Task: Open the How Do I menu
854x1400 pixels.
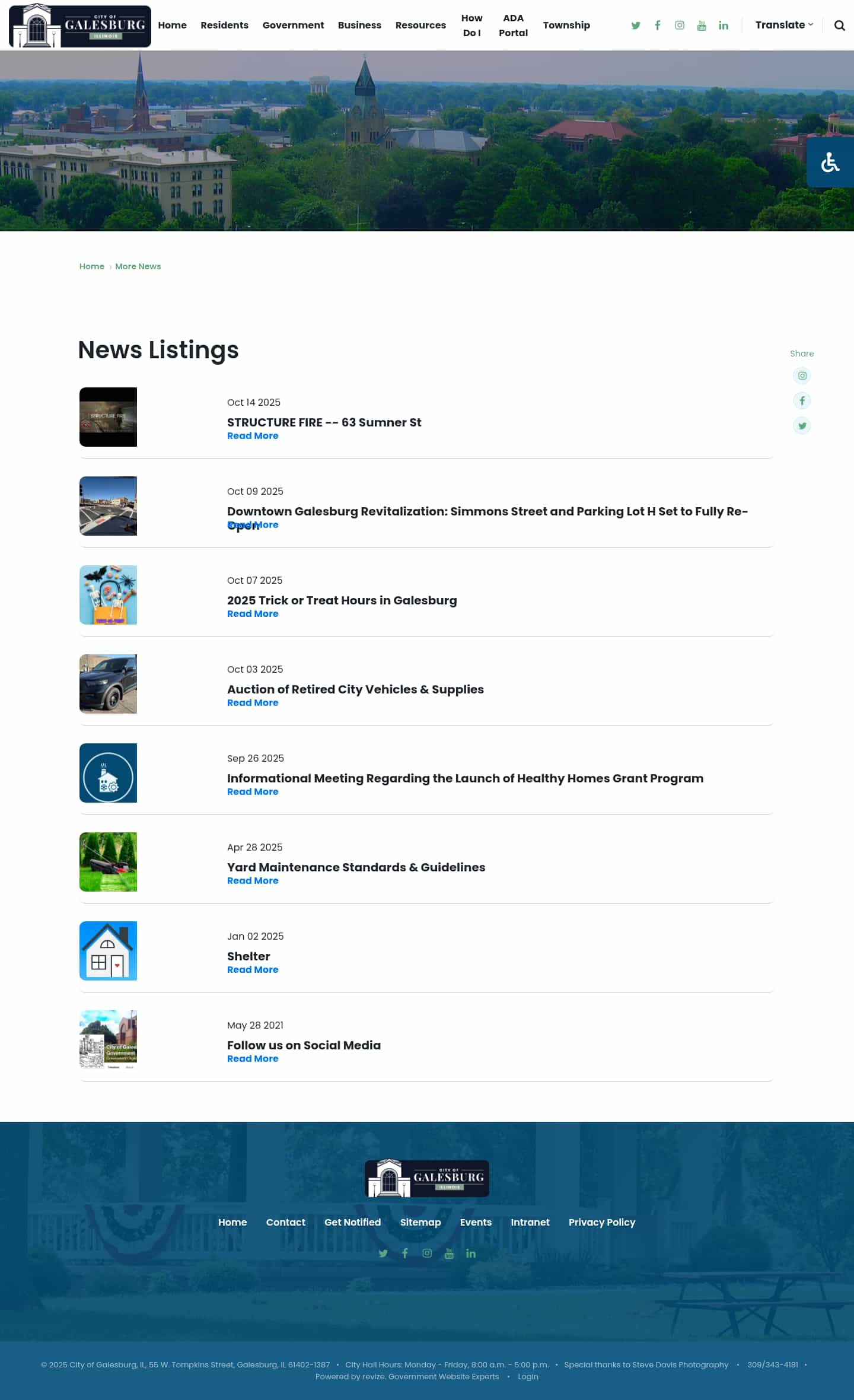Action: tap(472, 26)
